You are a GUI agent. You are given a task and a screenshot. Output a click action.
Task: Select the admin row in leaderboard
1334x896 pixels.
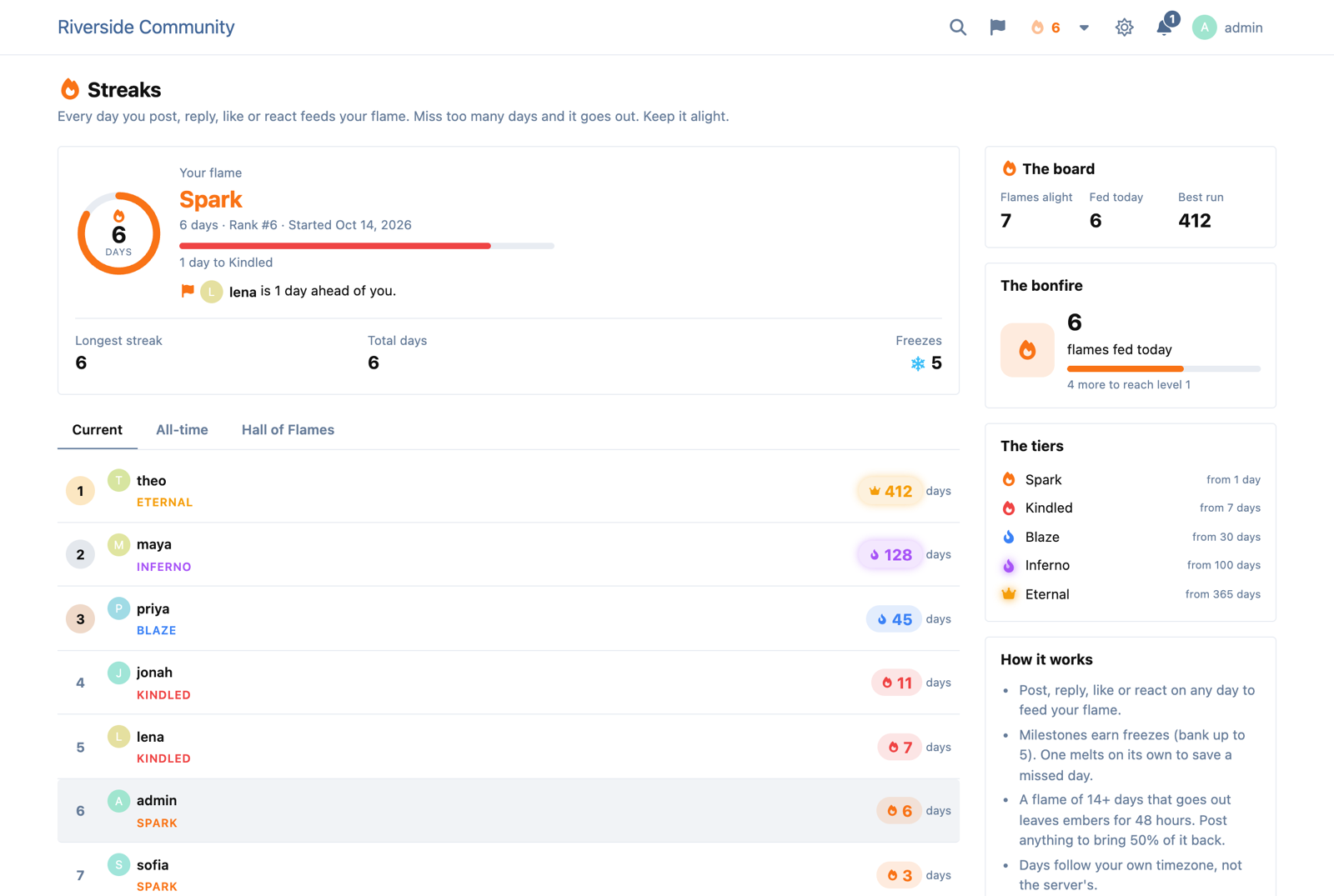click(509, 811)
